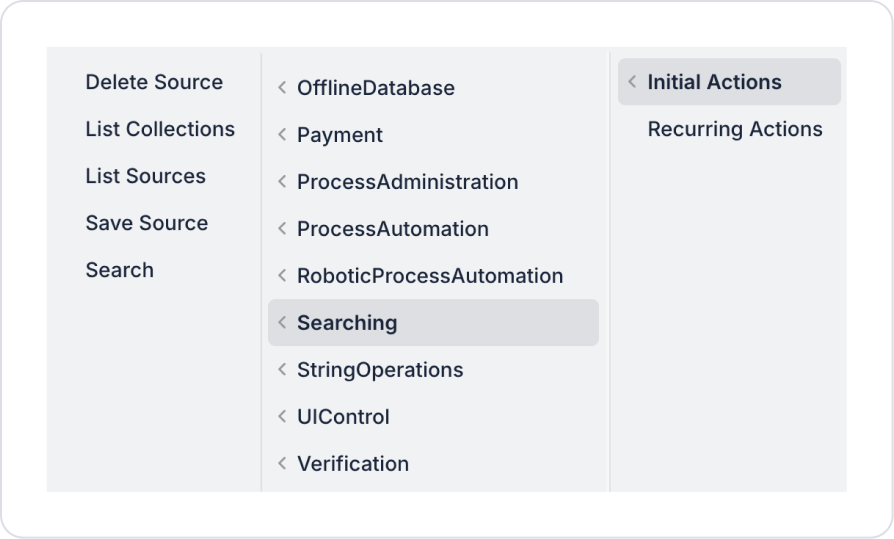894x539 pixels.
Task: Click the chevron beside ProcessAdministration
Action: (282, 181)
